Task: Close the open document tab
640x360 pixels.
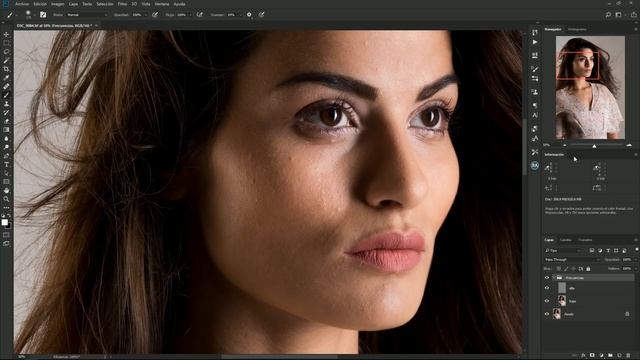Action: click(x=96, y=25)
